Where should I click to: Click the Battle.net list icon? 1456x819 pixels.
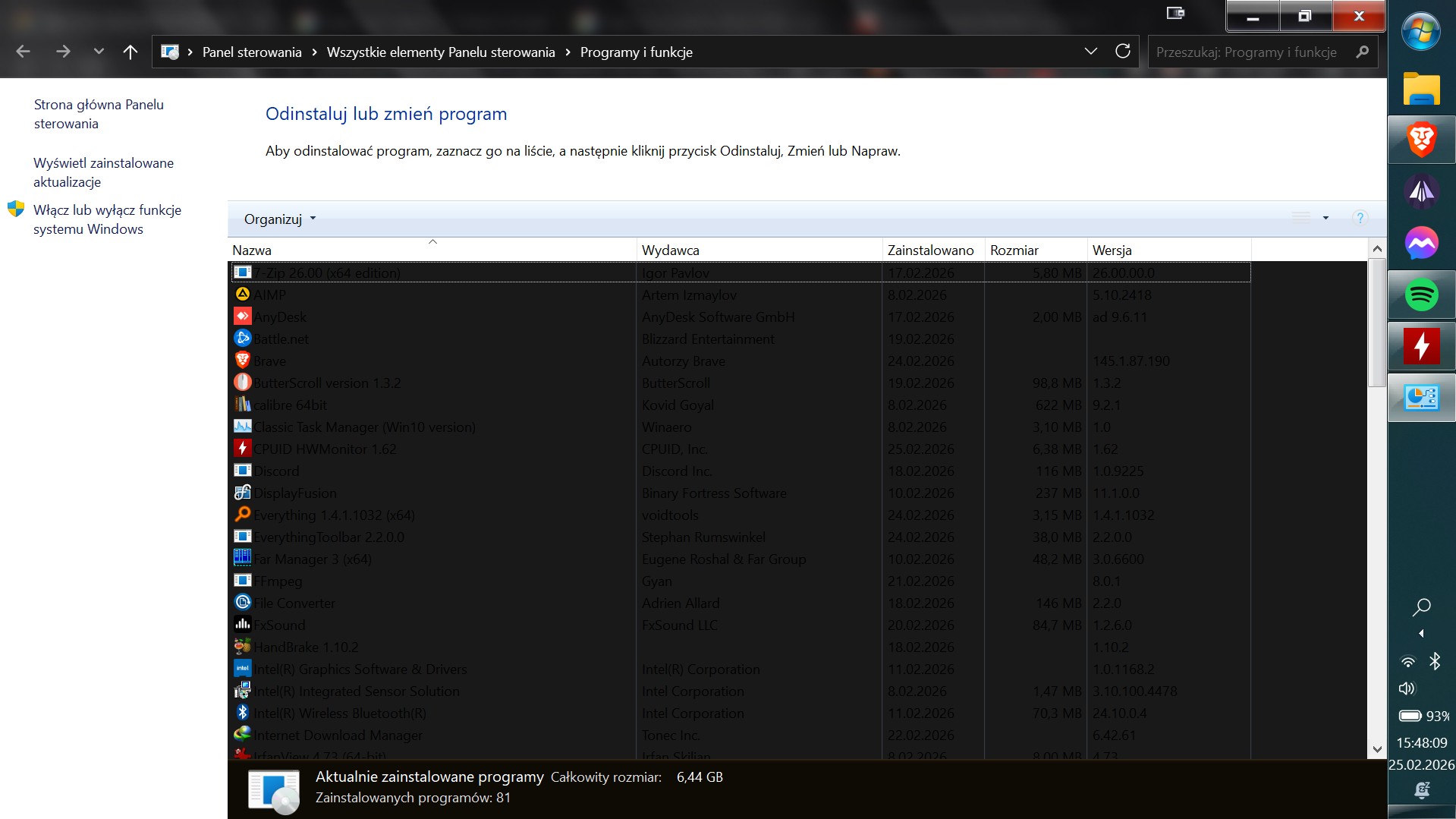tap(242, 339)
